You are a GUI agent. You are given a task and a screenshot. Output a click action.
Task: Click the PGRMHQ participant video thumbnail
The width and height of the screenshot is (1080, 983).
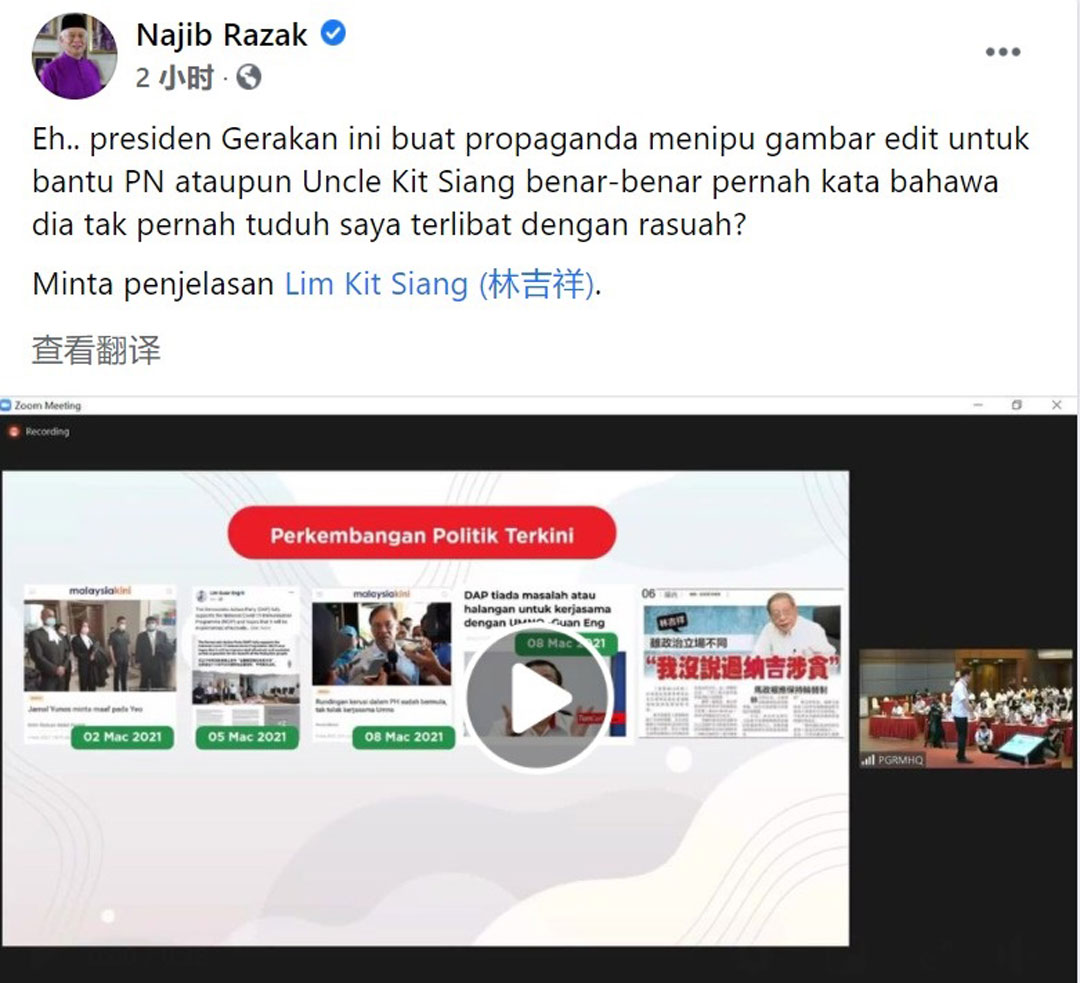965,708
